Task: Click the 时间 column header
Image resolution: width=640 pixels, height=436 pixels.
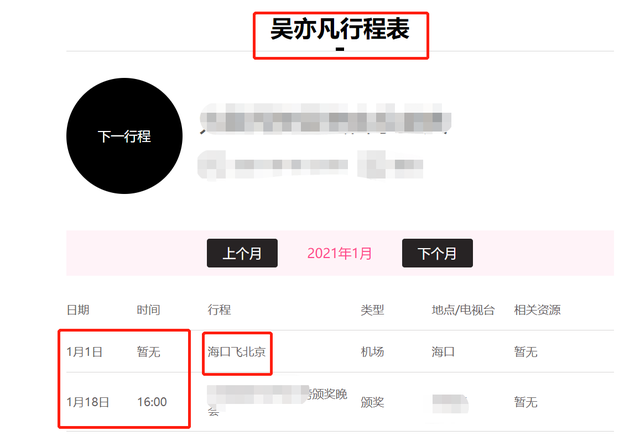Action: point(148,310)
